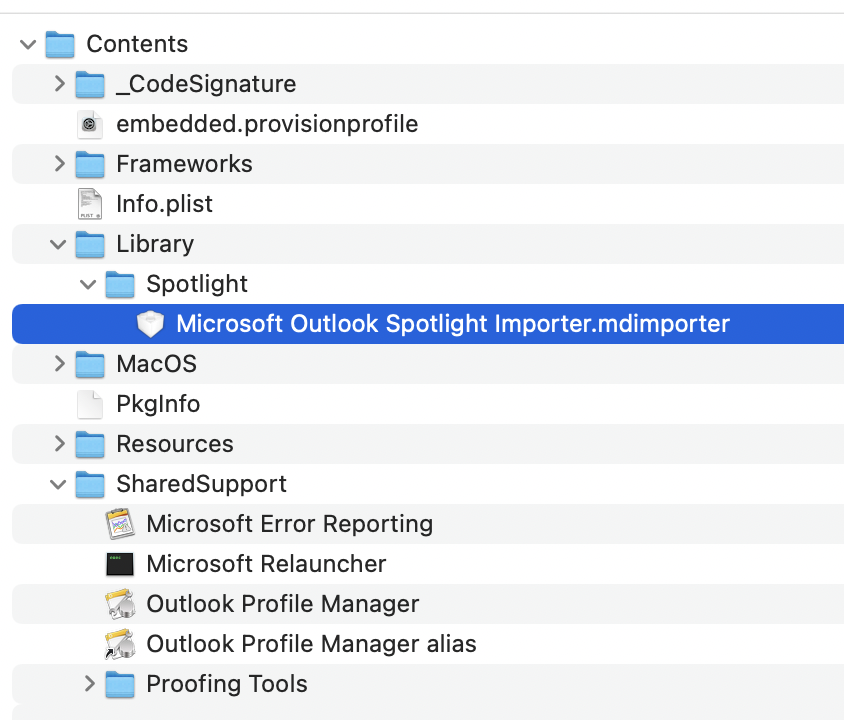The width and height of the screenshot is (844, 720).
Task: Select the Microsoft Outlook Spotlight Importer.mdimporter row
Action: [x=452, y=324]
